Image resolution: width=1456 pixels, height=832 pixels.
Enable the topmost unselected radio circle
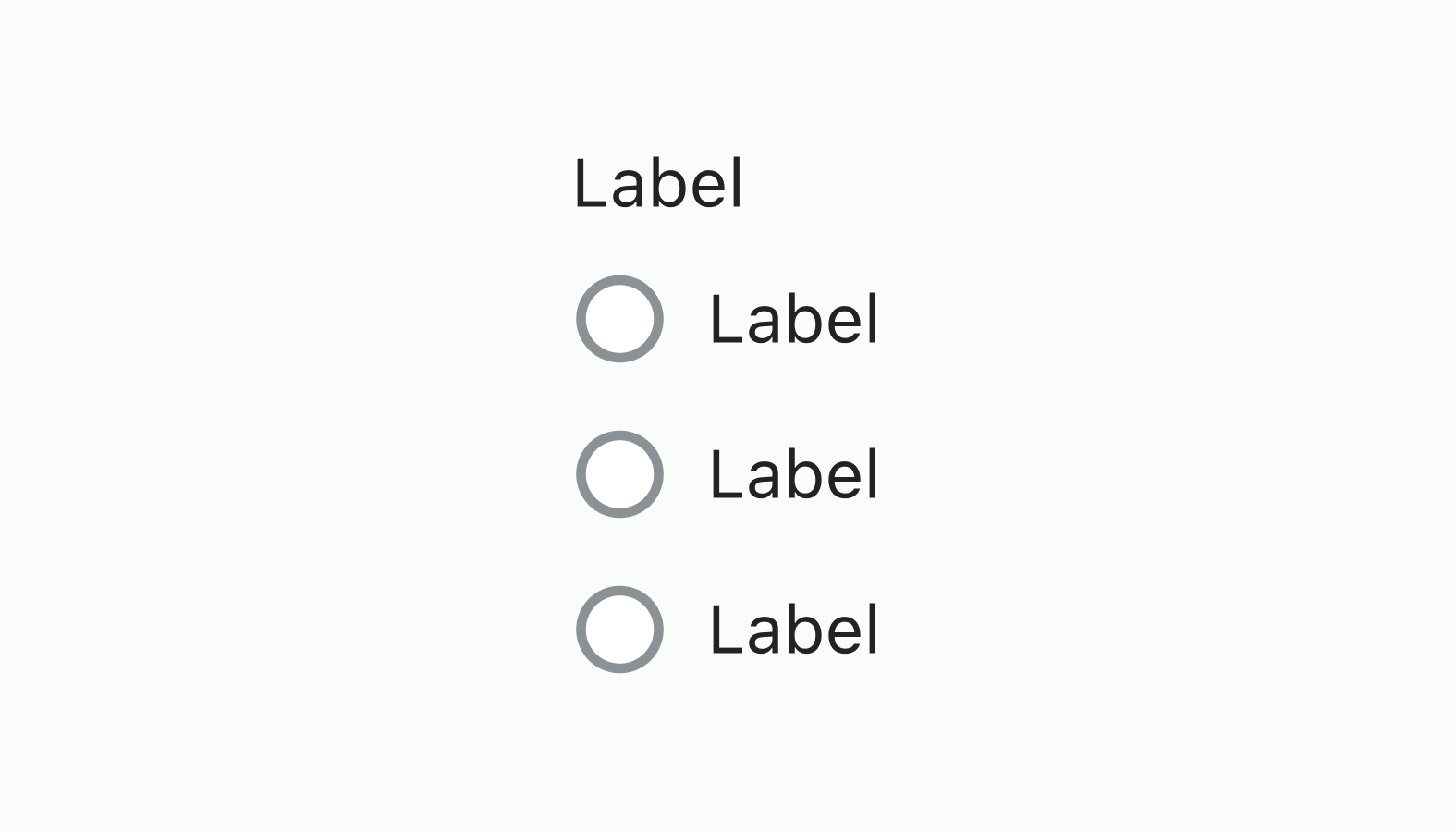click(619, 319)
